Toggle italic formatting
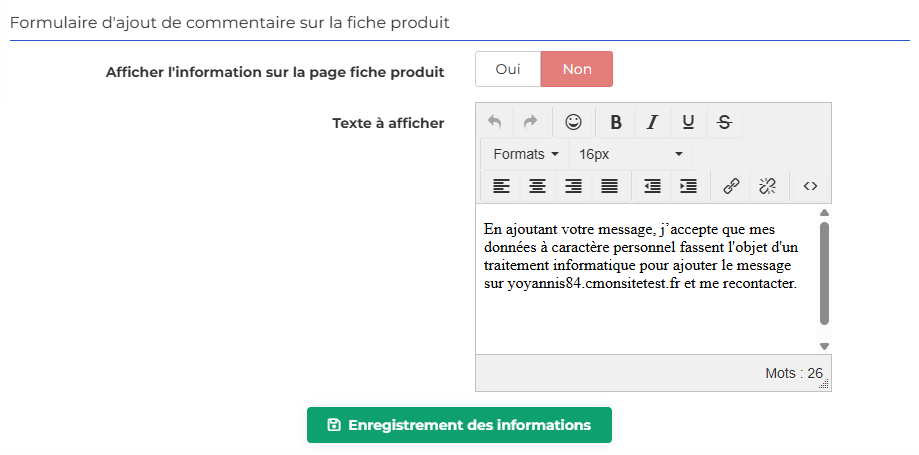Screen dimensions: 919x455 pyautogui.click(x=652, y=122)
